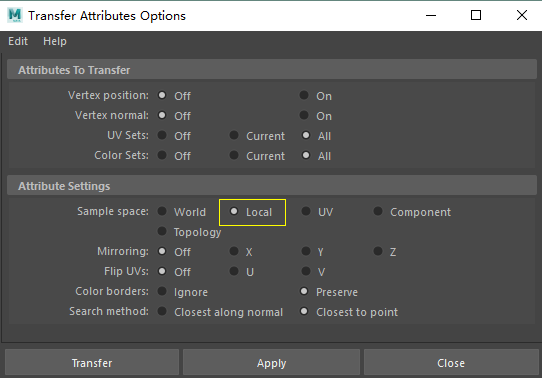Click the 'Sample space:' label

pyautogui.click(x=113, y=211)
